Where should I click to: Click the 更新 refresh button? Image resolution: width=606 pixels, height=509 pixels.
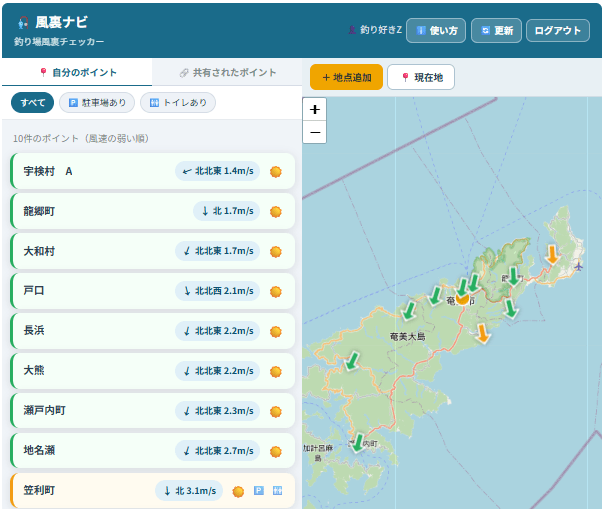point(496,31)
